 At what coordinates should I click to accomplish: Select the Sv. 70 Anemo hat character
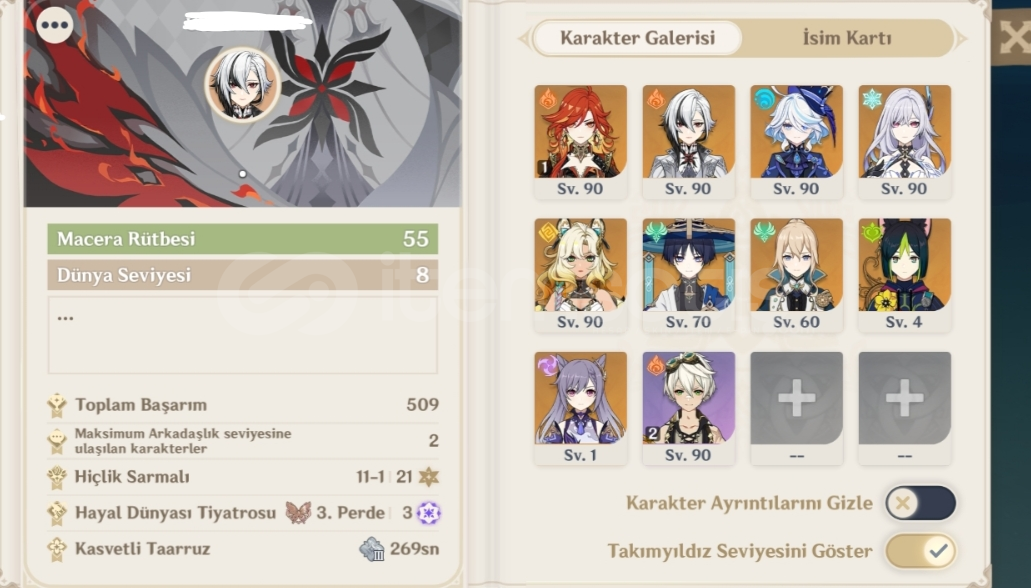tap(688, 275)
